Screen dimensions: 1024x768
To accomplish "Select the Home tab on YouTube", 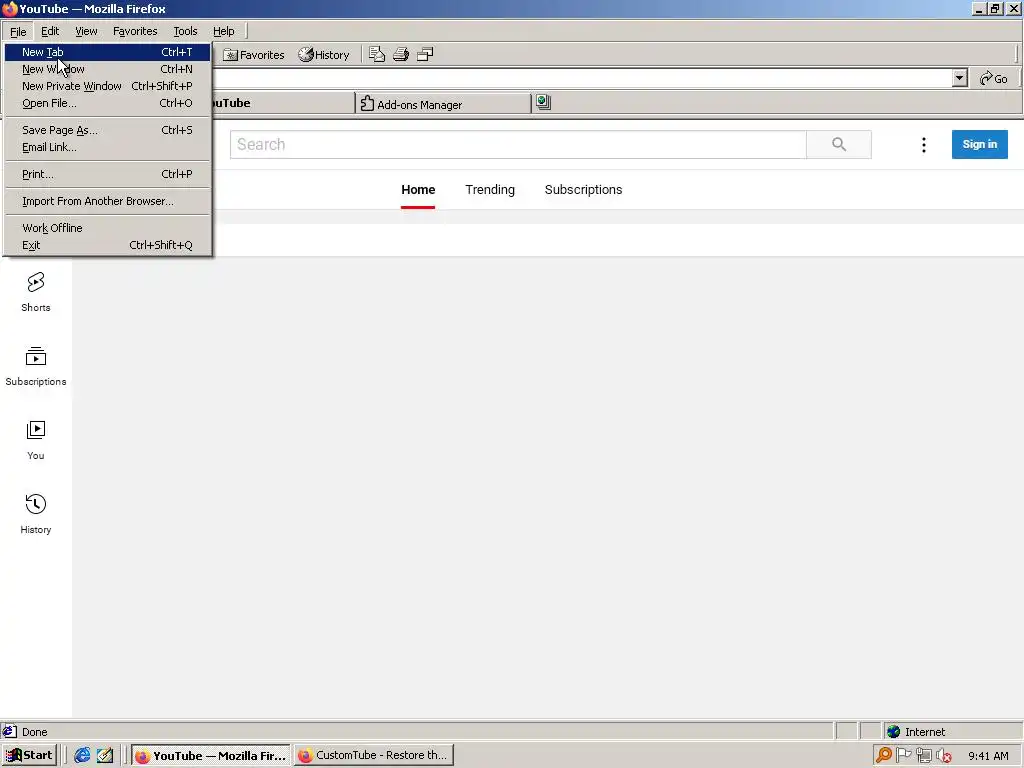I will pyautogui.click(x=418, y=190).
